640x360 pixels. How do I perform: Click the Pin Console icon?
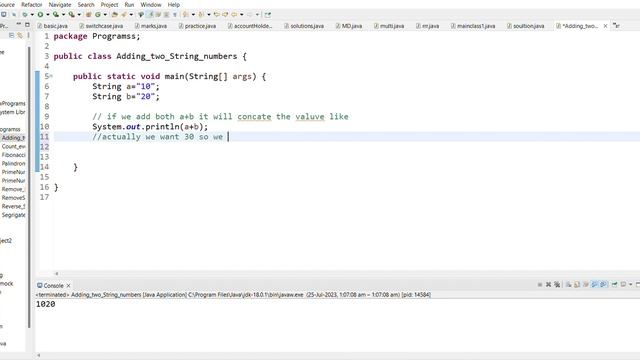[614, 284]
